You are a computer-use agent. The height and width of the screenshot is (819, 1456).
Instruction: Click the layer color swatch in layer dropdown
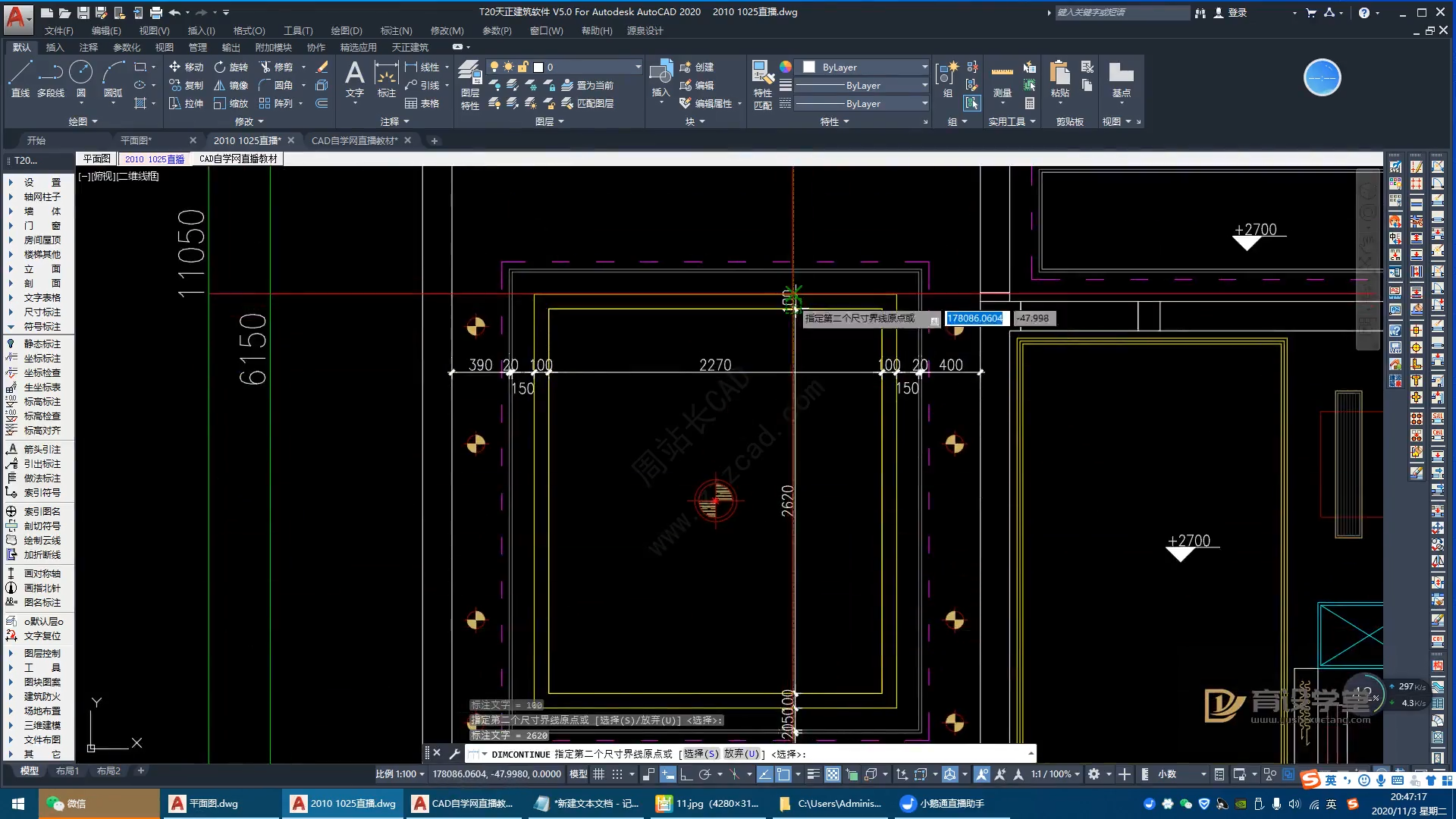point(538,67)
